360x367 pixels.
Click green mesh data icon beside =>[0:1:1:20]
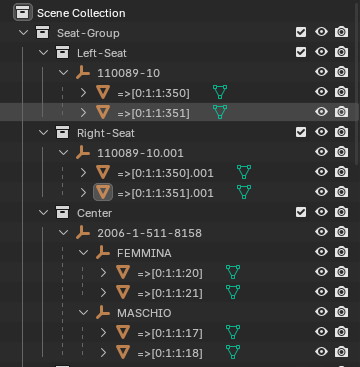(233, 272)
